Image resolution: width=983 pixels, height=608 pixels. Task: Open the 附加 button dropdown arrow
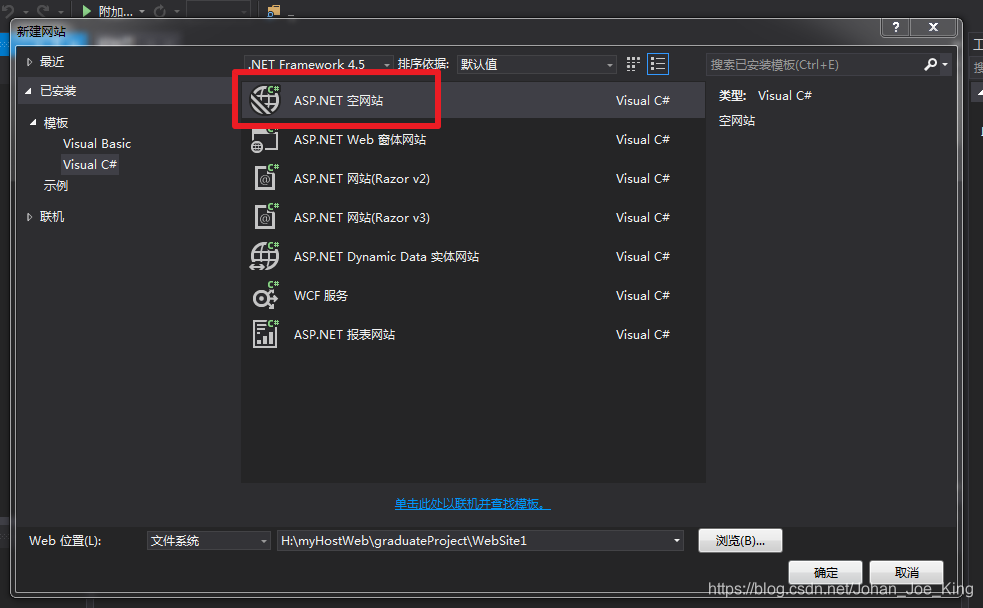142,11
